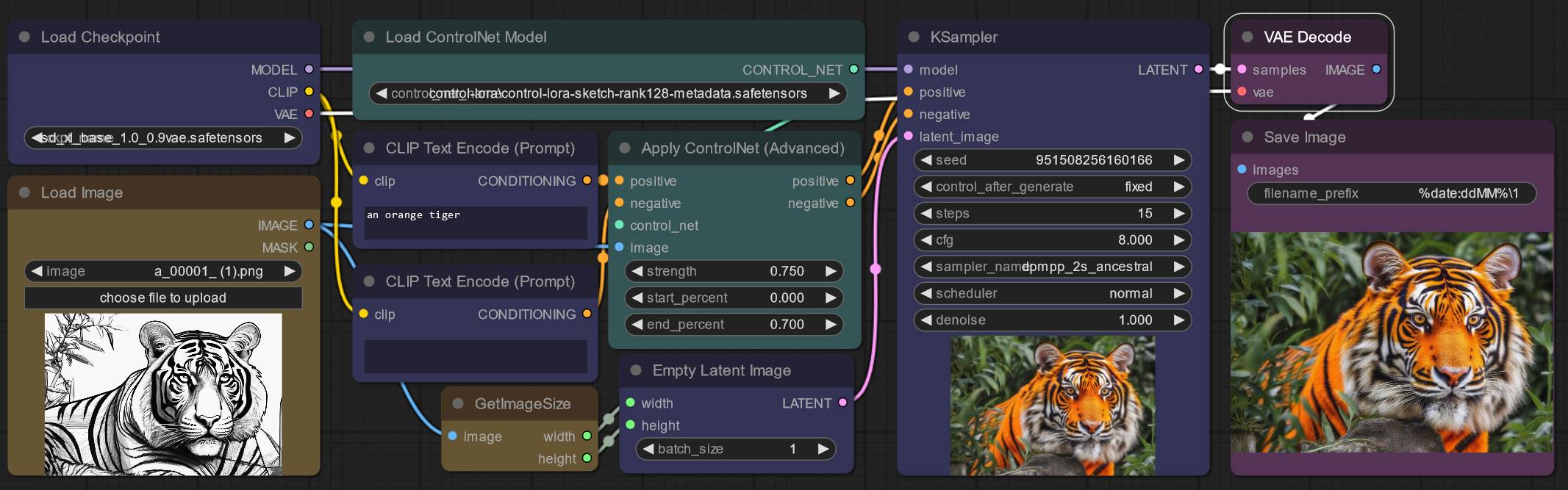Increase batch_size with the right arrow
The image size is (1568, 490).
(x=823, y=449)
